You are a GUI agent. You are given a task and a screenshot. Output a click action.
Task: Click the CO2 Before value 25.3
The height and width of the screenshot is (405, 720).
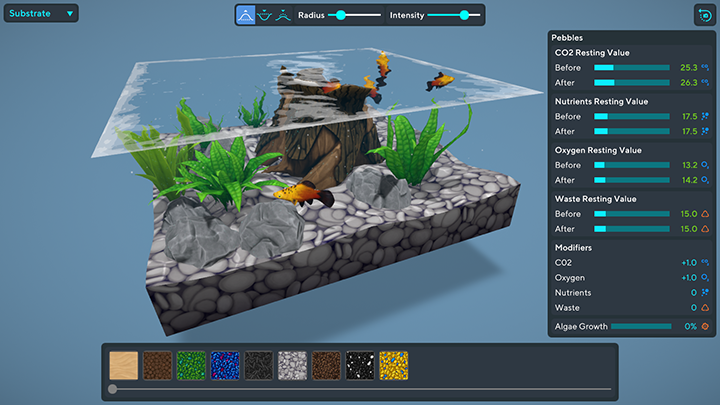(x=689, y=68)
